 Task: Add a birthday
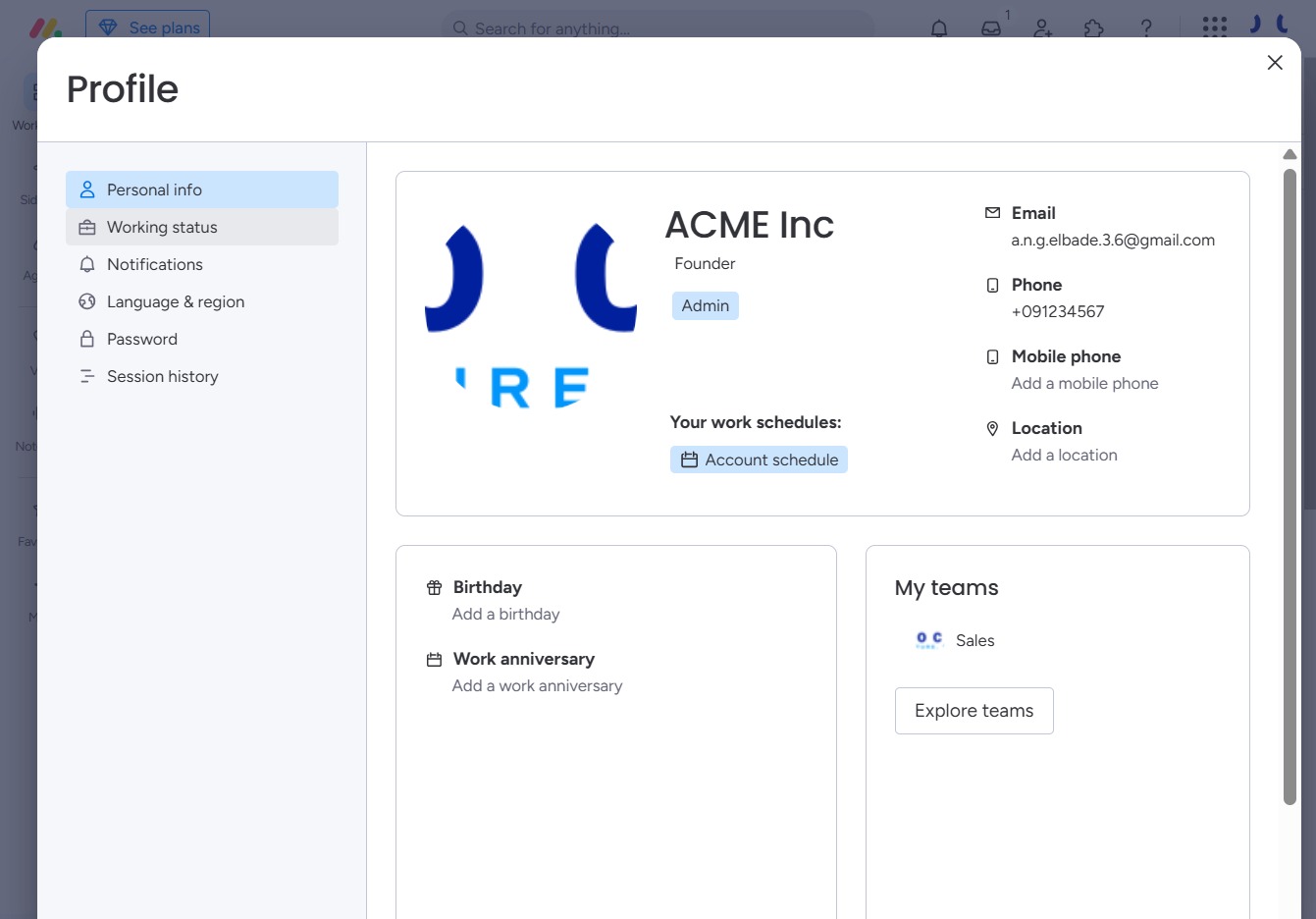[x=505, y=614]
